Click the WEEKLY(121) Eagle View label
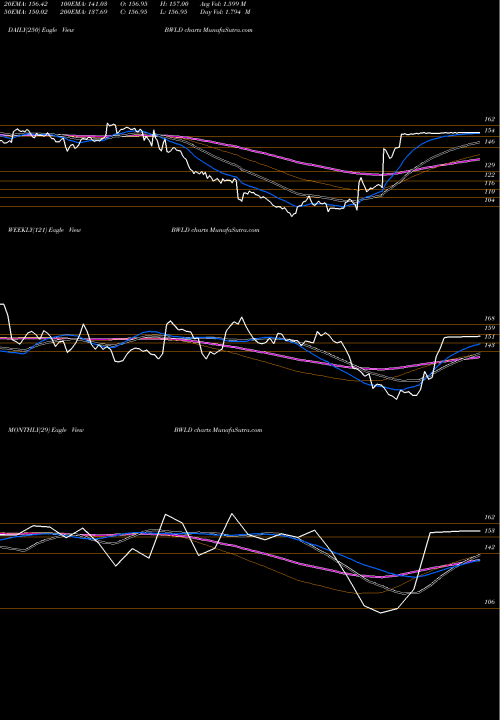This screenshot has width=500, height=720. [x=44, y=230]
